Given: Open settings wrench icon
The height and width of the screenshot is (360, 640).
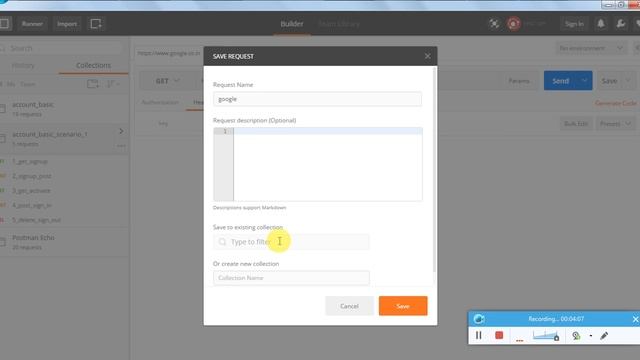Looking at the screenshot, I should tap(621, 24).
